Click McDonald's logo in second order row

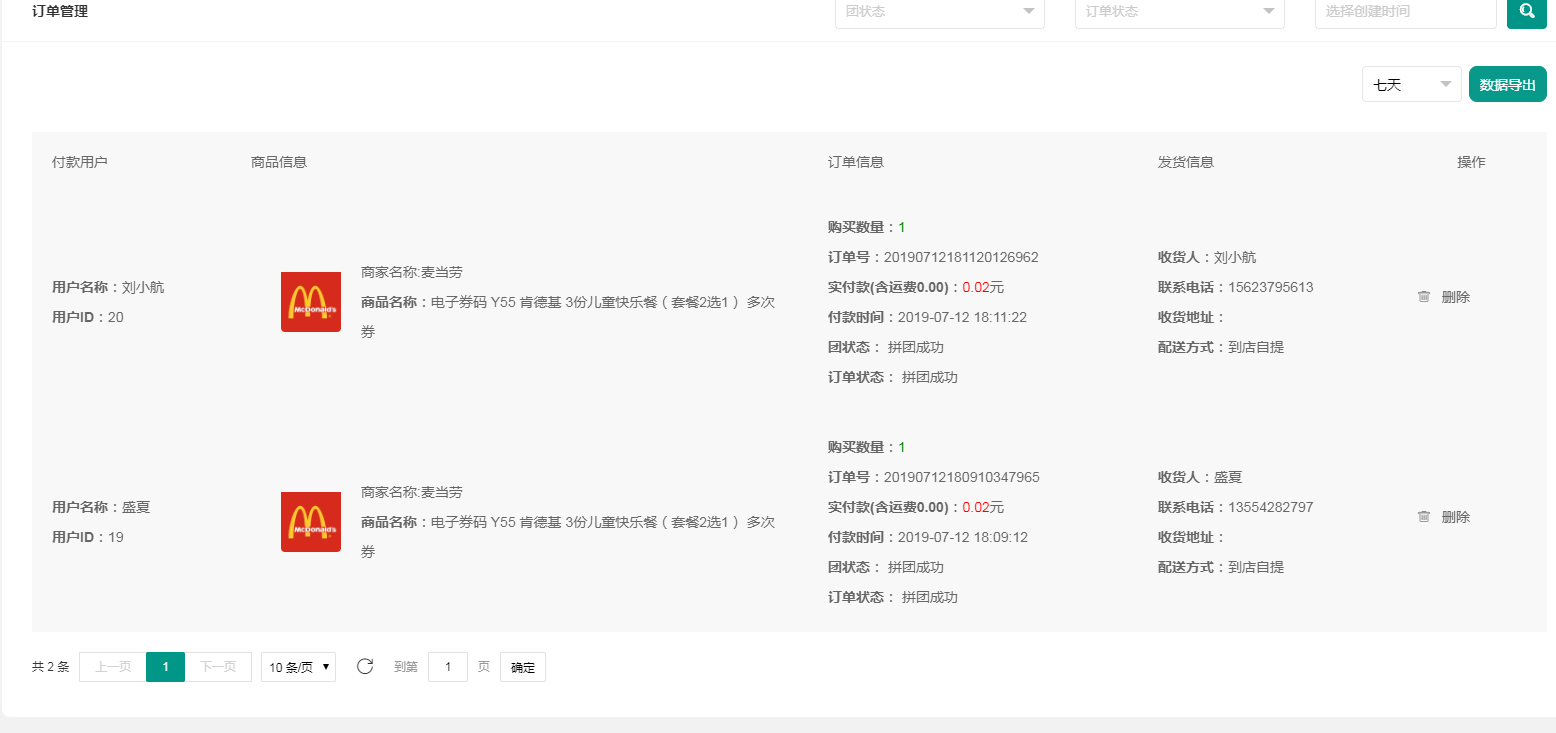311,522
